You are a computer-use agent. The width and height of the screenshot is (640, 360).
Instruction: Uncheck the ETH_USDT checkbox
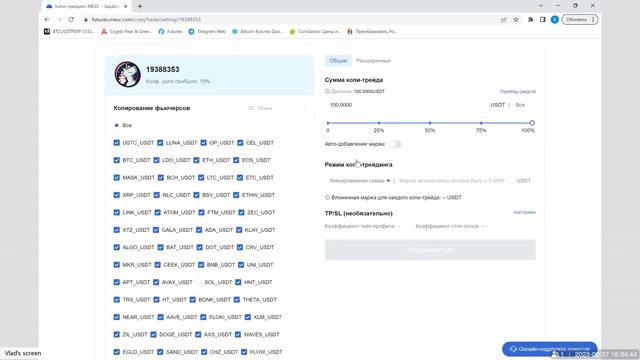click(x=197, y=160)
